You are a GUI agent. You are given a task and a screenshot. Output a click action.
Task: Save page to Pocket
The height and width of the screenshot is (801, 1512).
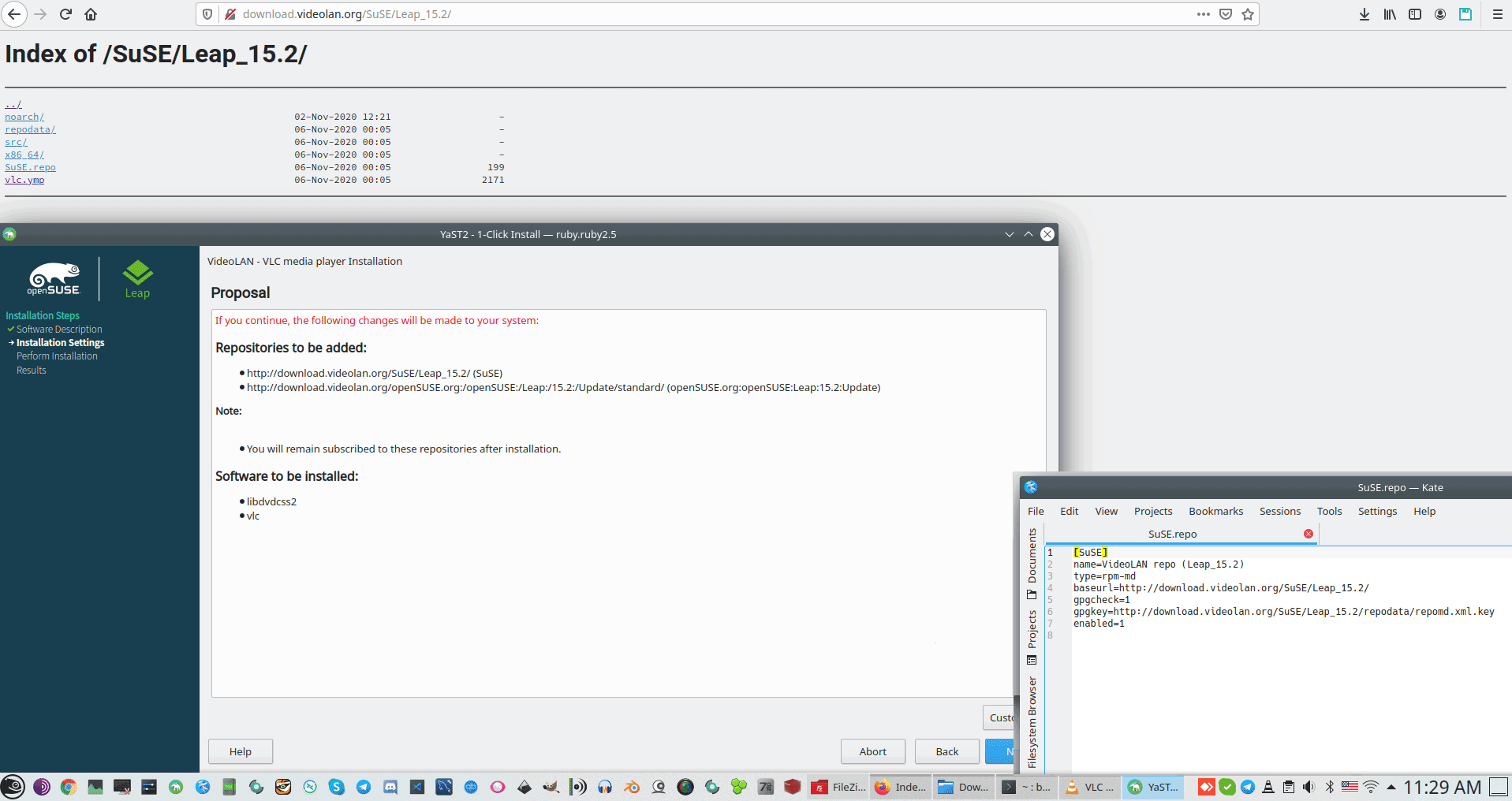click(1226, 14)
